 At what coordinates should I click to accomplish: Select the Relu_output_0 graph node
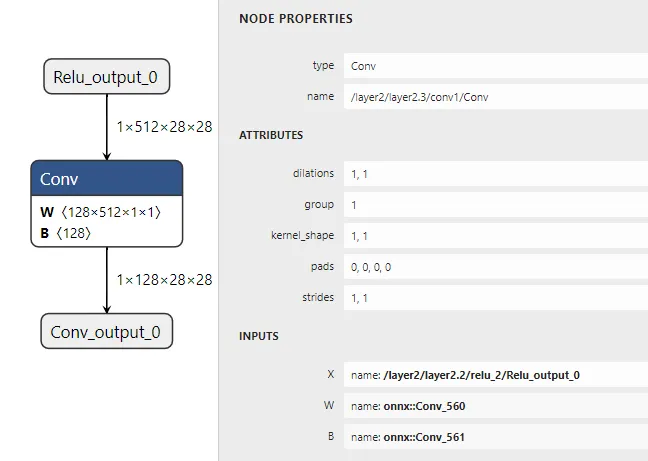[x=107, y=77]
